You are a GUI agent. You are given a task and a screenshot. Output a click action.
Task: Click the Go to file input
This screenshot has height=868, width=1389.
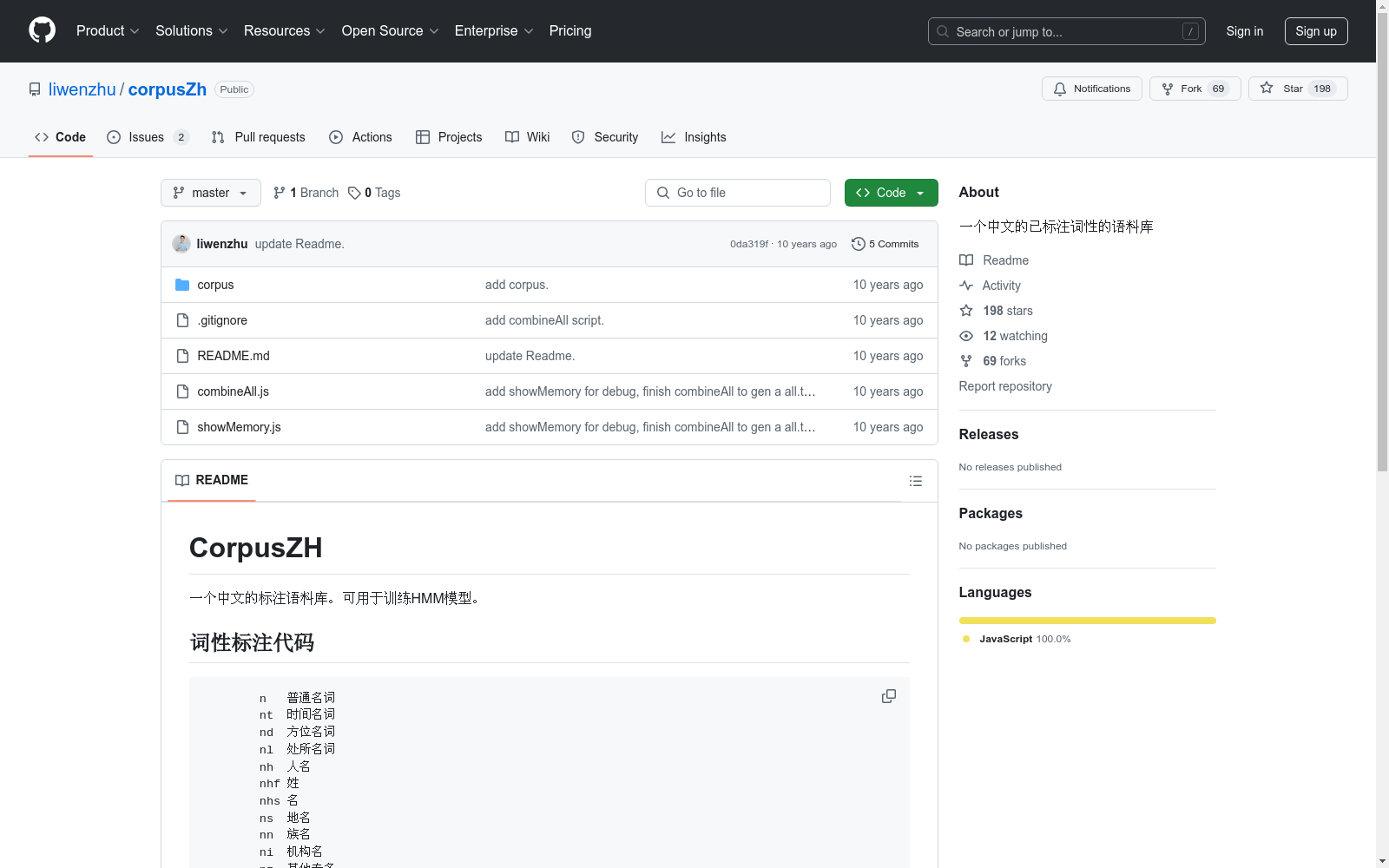[738, 193]
